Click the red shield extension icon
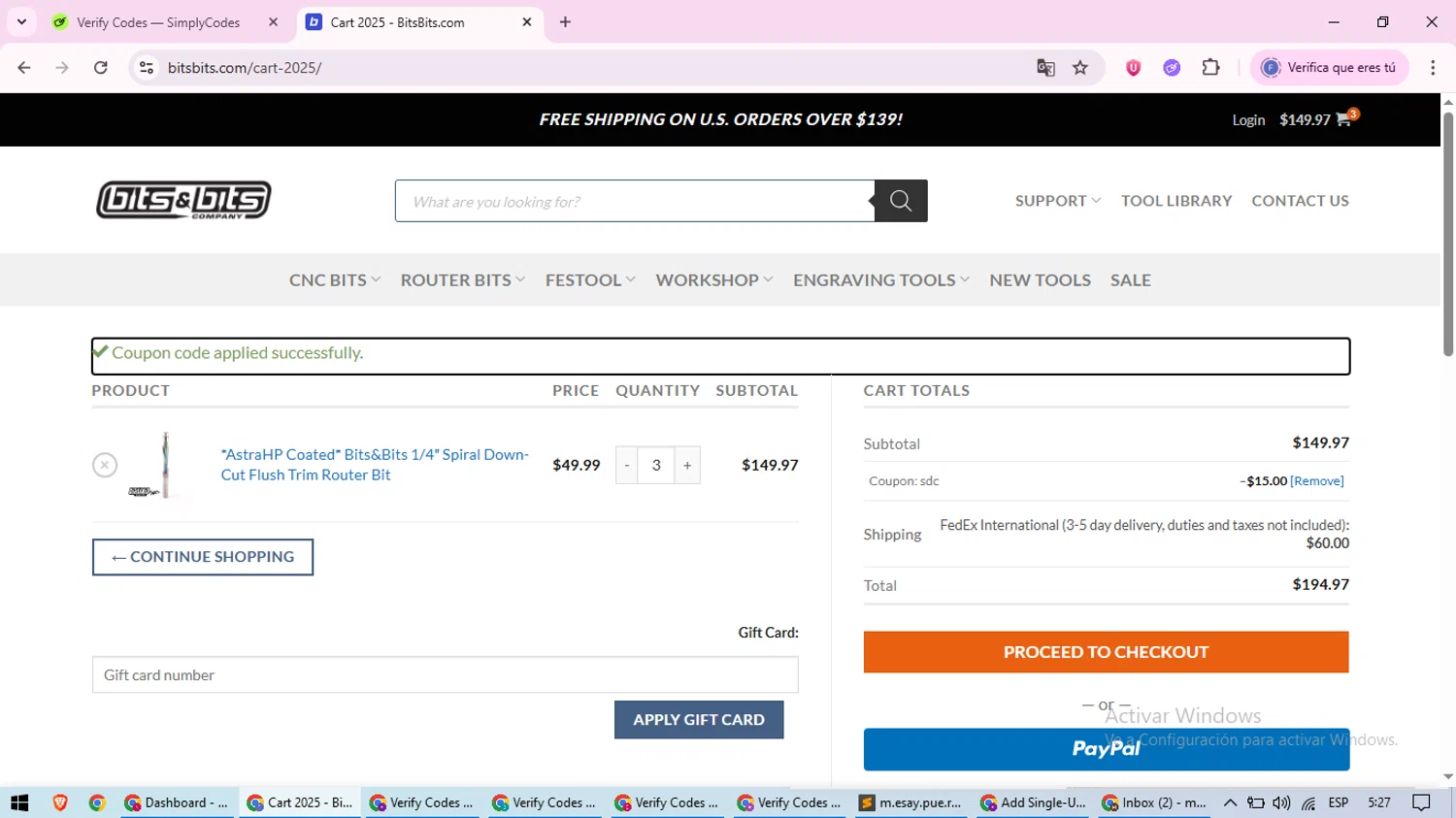 [x=1133, y=68]
